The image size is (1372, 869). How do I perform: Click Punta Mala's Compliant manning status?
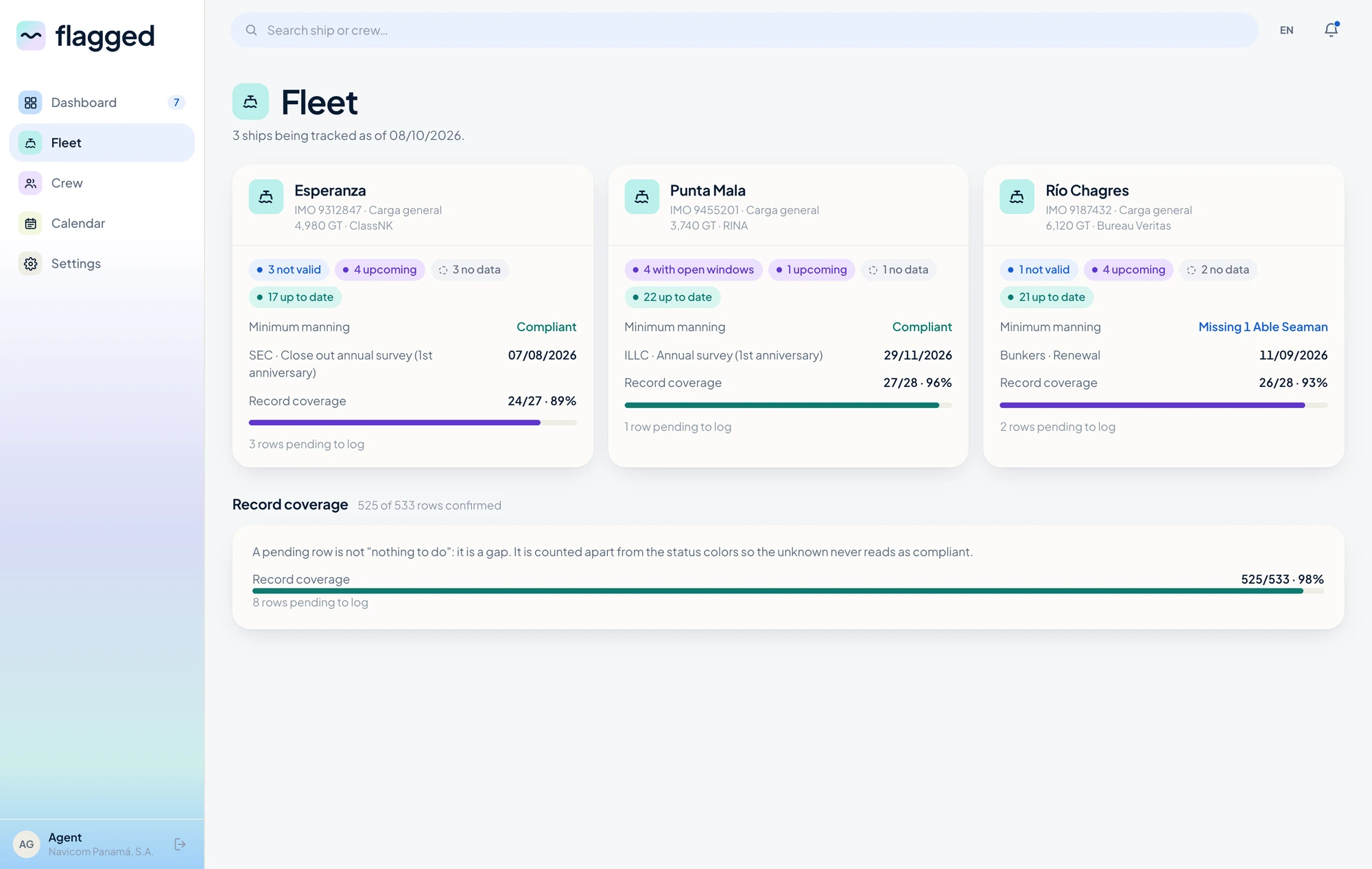click(922, 327)
